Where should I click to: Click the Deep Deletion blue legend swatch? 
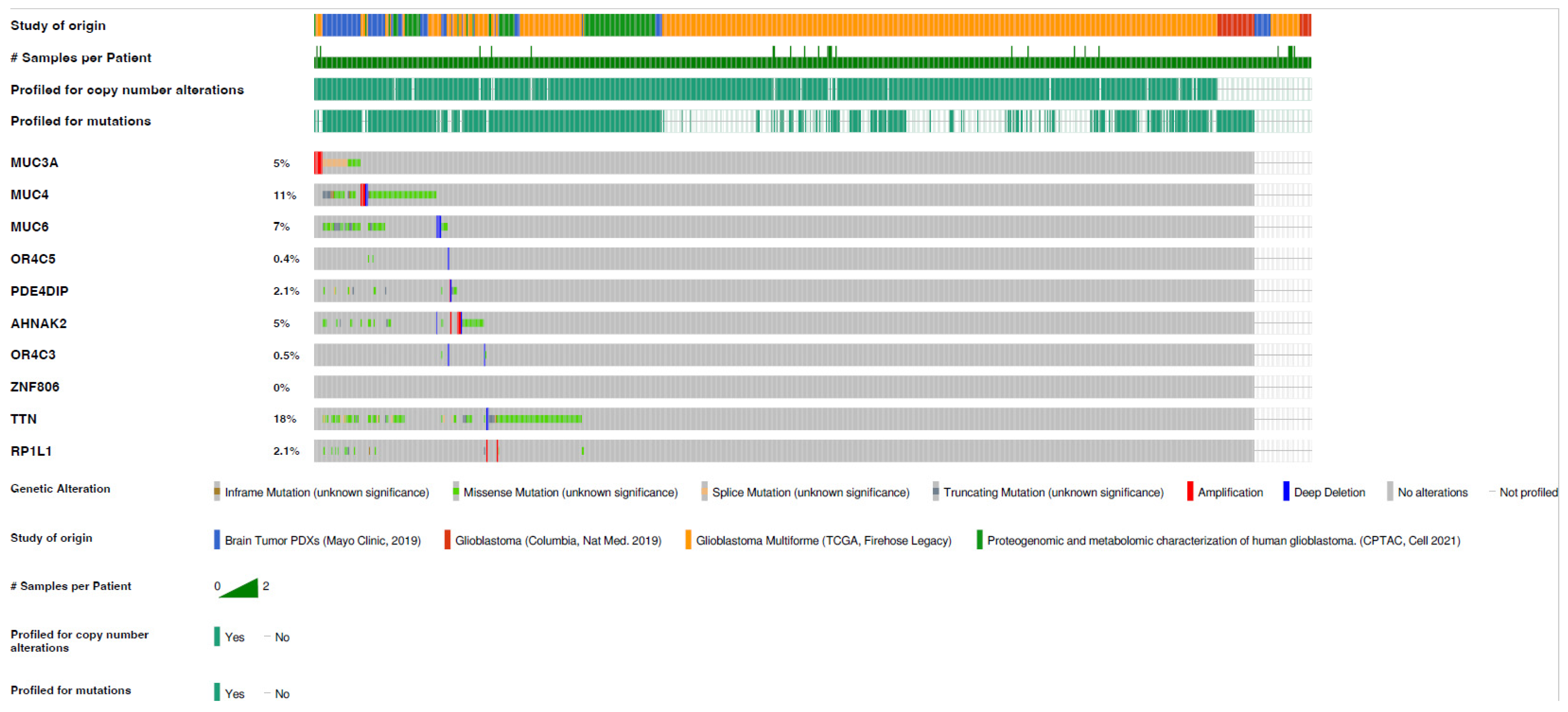coord(1286,491)
